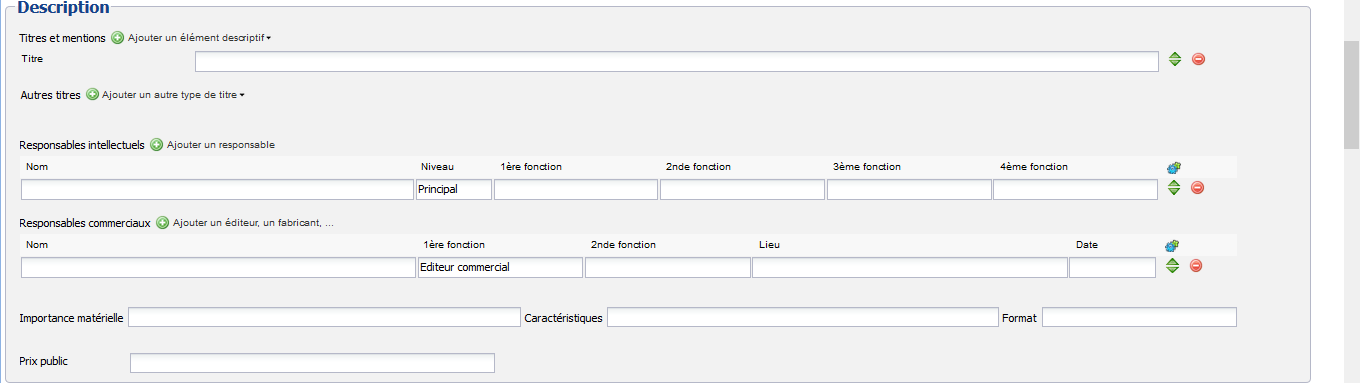Viewport: 1360px width, 383px height.
Task: Click the blue puzzle icon in Responsables intellectuels header
Action: [1173, 167]
